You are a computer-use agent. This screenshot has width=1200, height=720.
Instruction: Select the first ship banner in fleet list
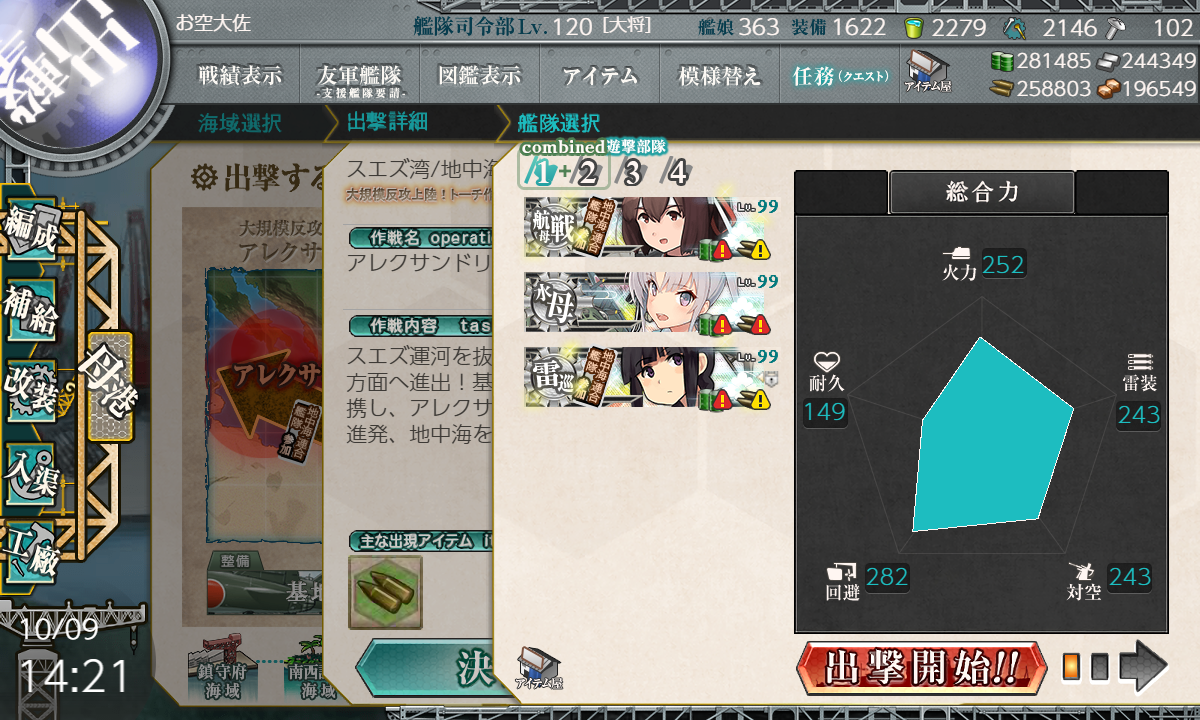click(651, 228)
